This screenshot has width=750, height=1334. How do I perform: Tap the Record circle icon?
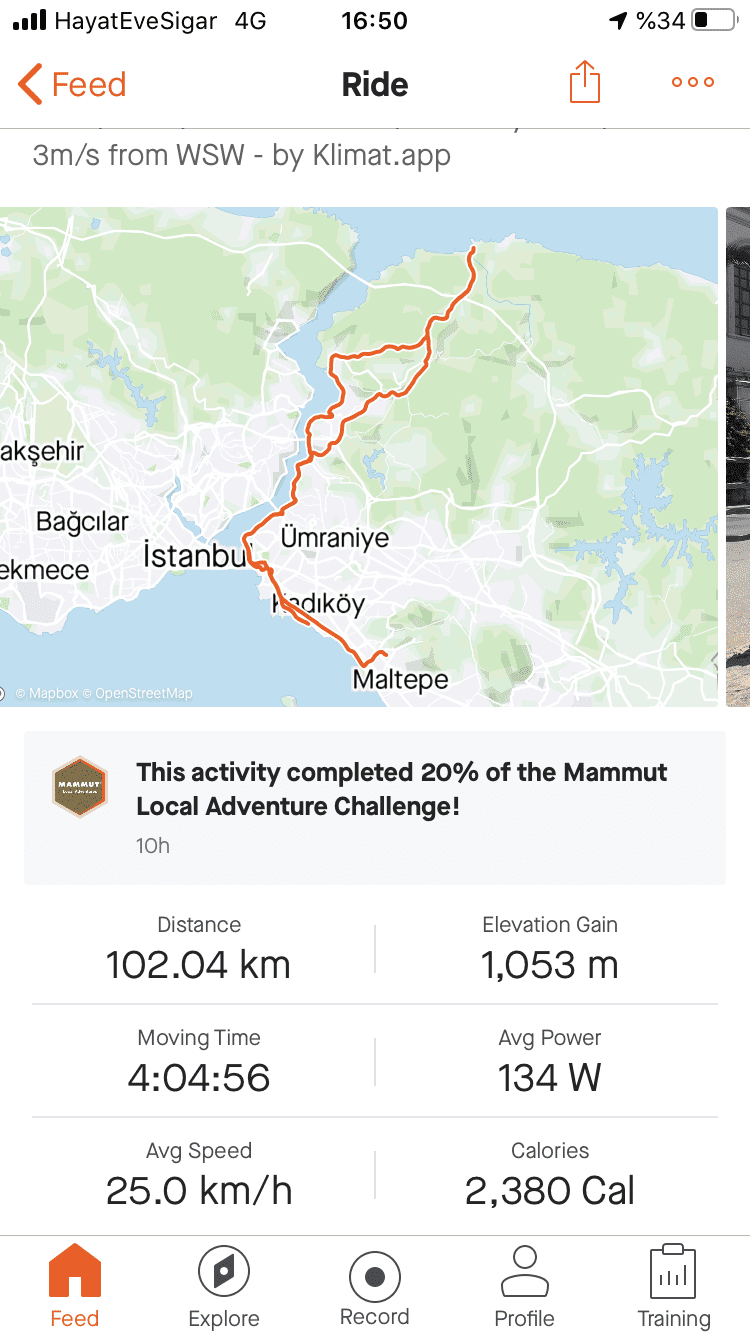[375, 1277]
